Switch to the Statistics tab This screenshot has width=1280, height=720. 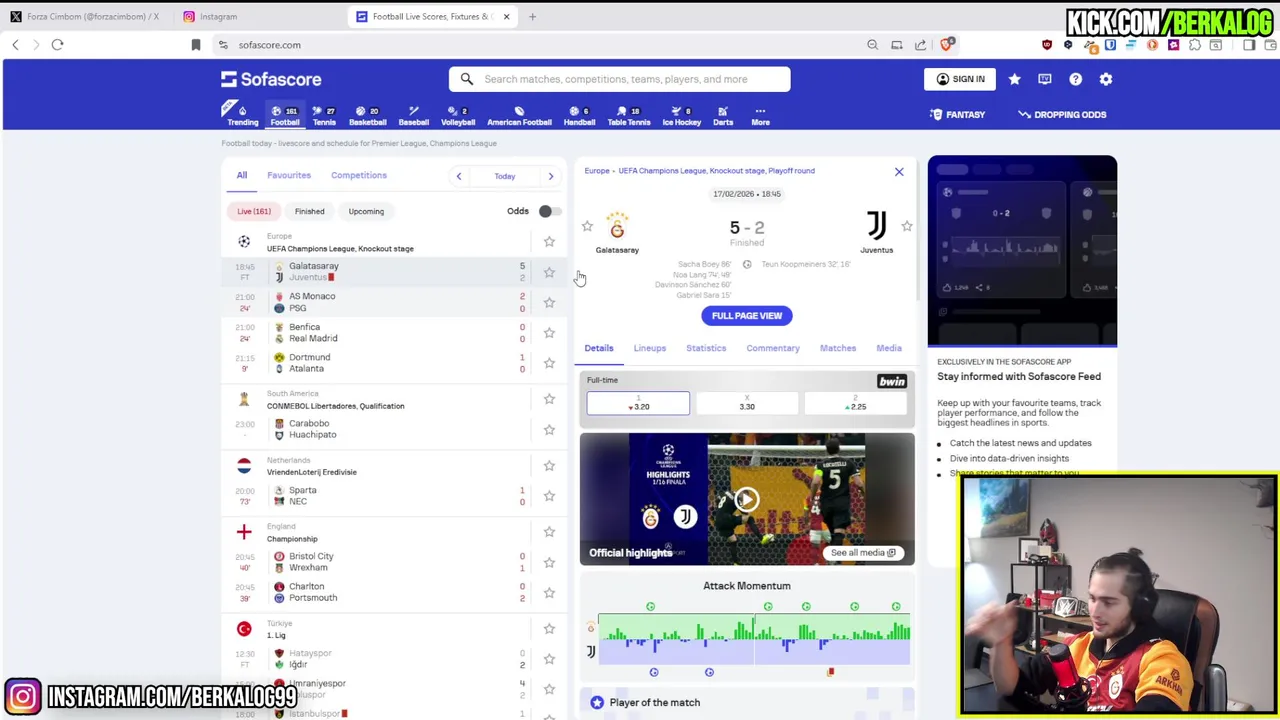coord(706,348)
